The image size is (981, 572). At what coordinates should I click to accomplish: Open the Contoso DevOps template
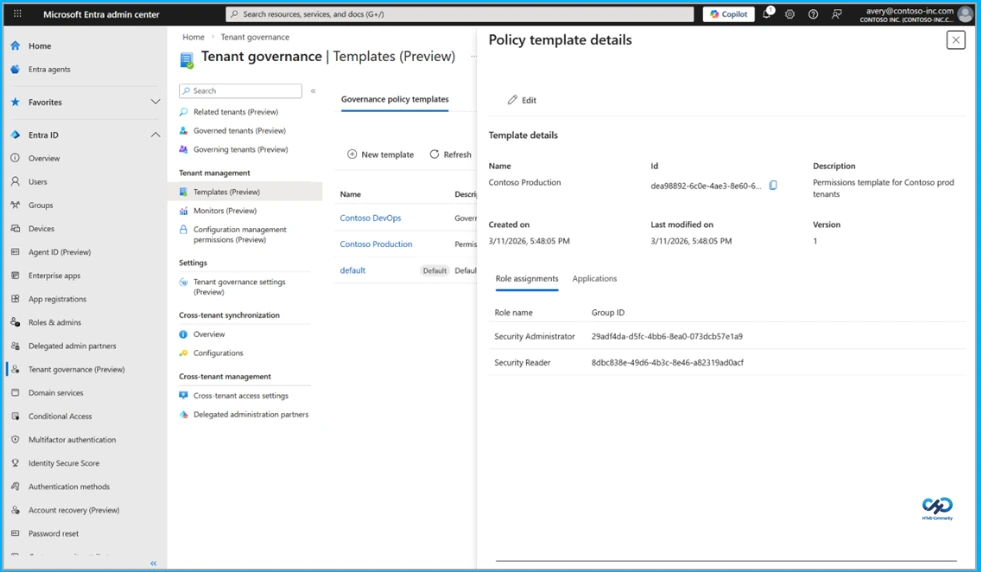pyautogui.click(x=370, y=218)
